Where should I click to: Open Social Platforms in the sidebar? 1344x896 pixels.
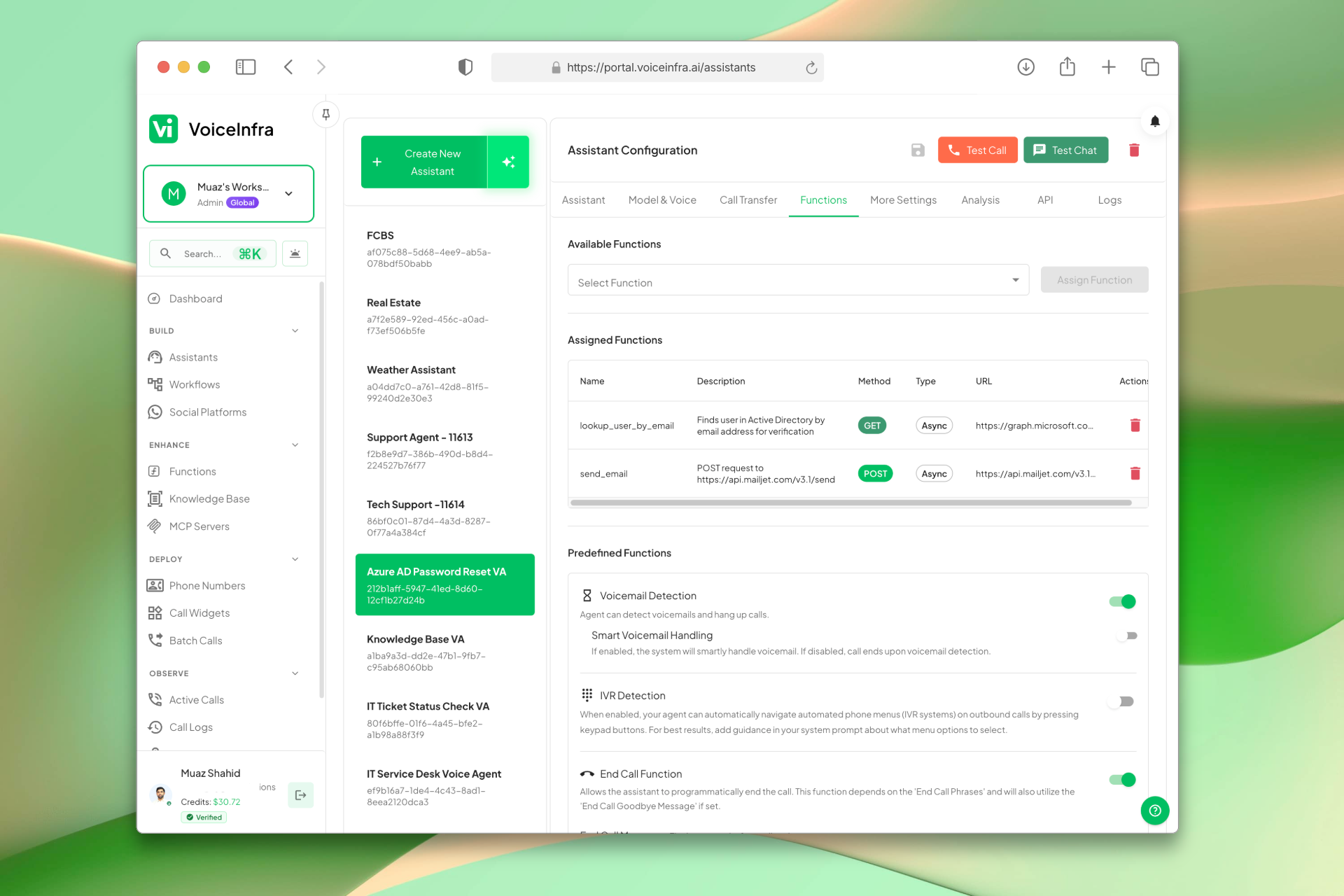(x=207, y=412)
